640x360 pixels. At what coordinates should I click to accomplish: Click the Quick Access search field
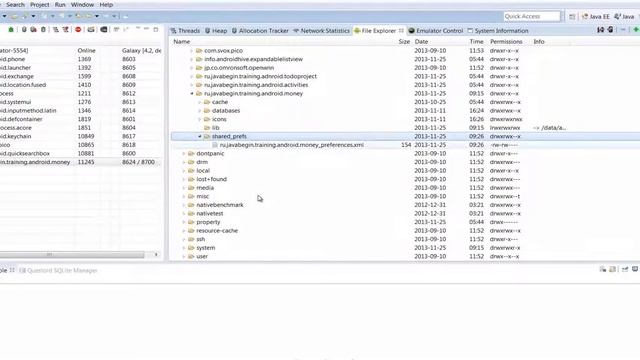pyautogui.click(x=531, y=16)
